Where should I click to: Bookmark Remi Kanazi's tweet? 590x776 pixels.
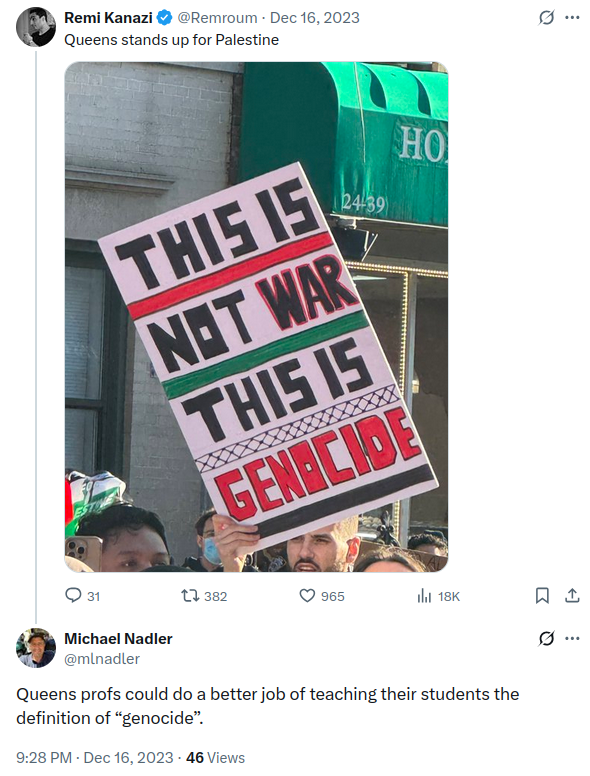[x=542, y=595]
